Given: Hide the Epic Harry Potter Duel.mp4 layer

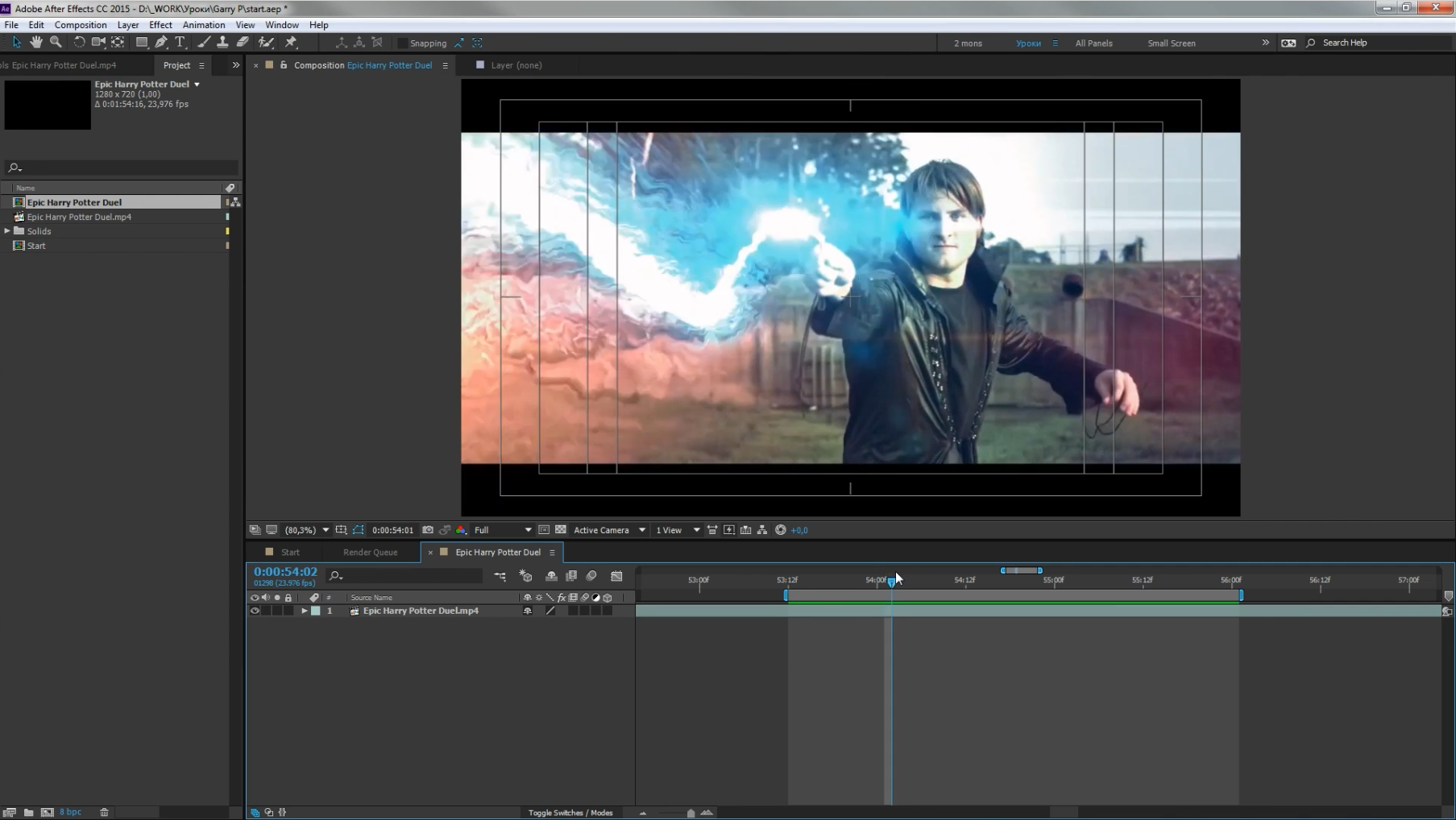Looking at the screenshot, I should [x=255, y=611].
